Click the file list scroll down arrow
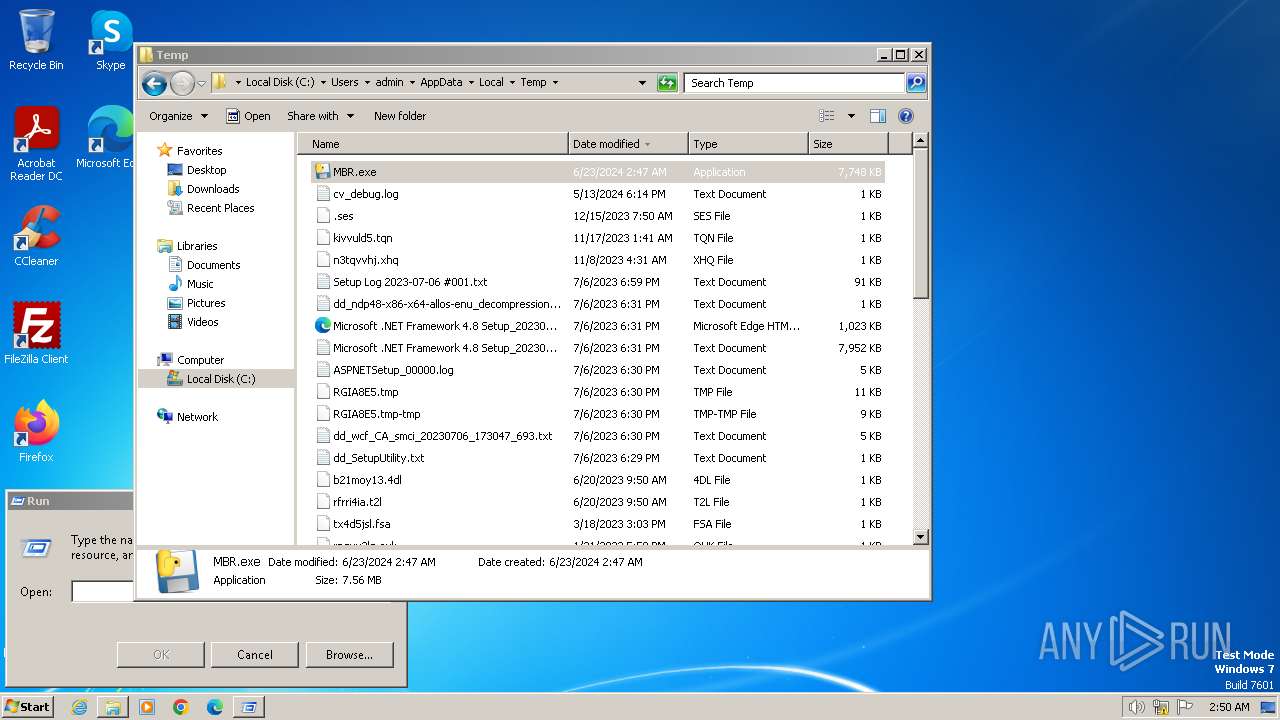This screenshot has height=720, width=1280. [x=921, y=537]
